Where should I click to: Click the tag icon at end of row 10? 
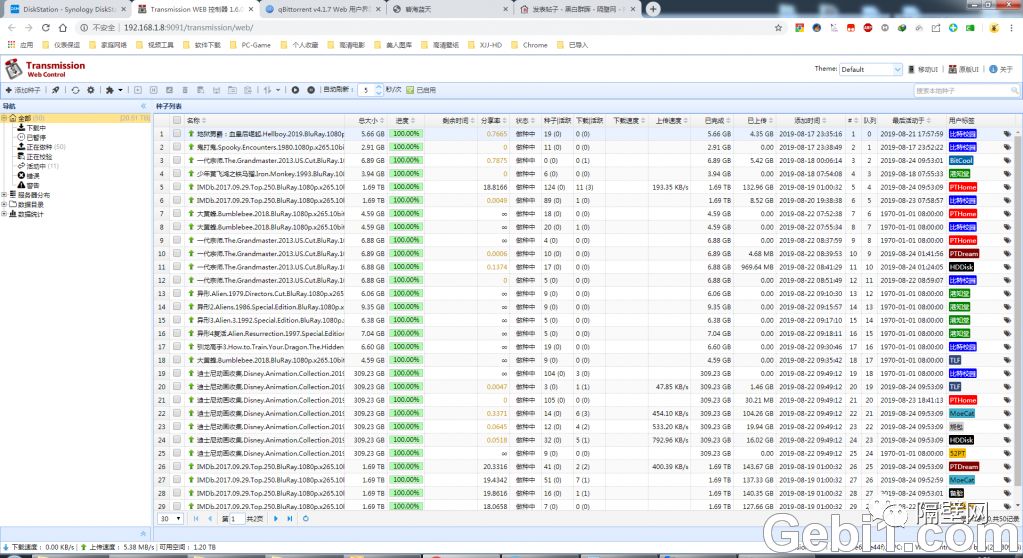[x=1007, y=253]
